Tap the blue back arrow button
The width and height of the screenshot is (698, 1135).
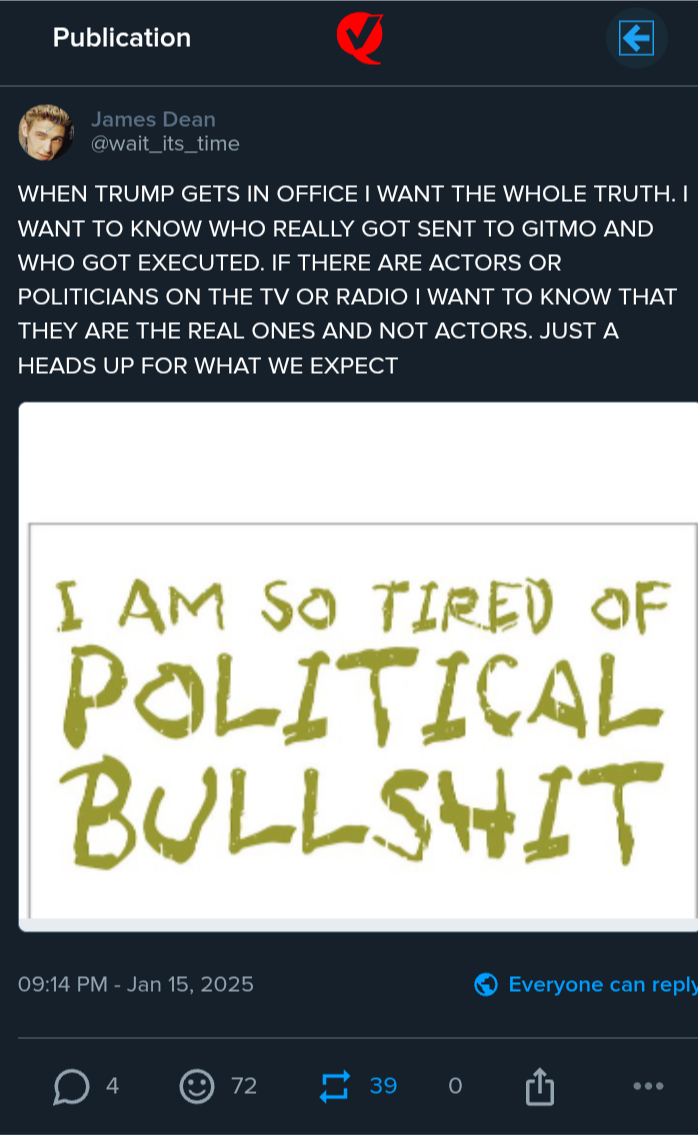636,38
